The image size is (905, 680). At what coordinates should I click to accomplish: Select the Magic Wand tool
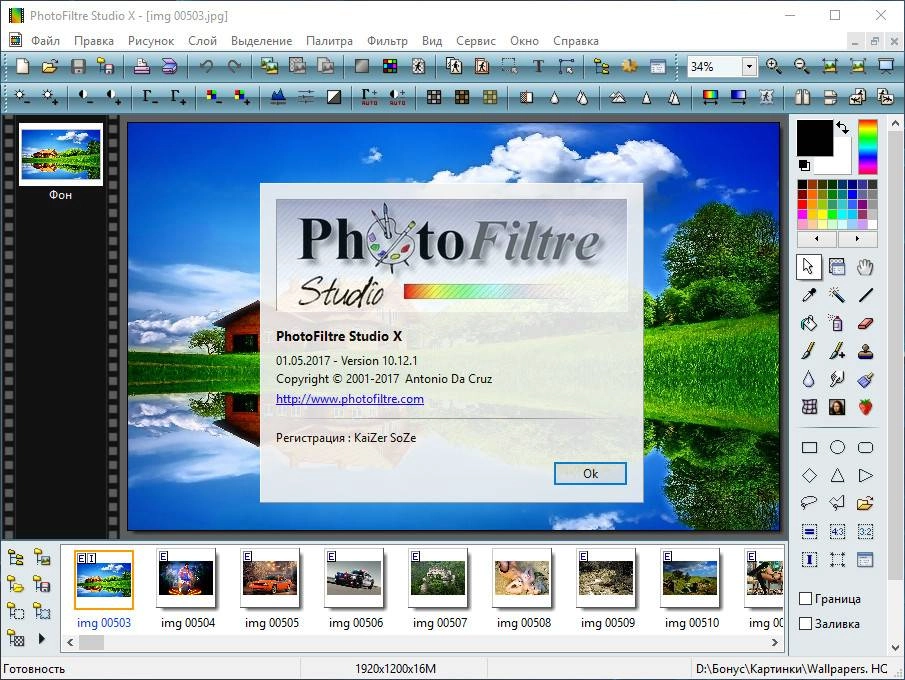coord(837,295)
